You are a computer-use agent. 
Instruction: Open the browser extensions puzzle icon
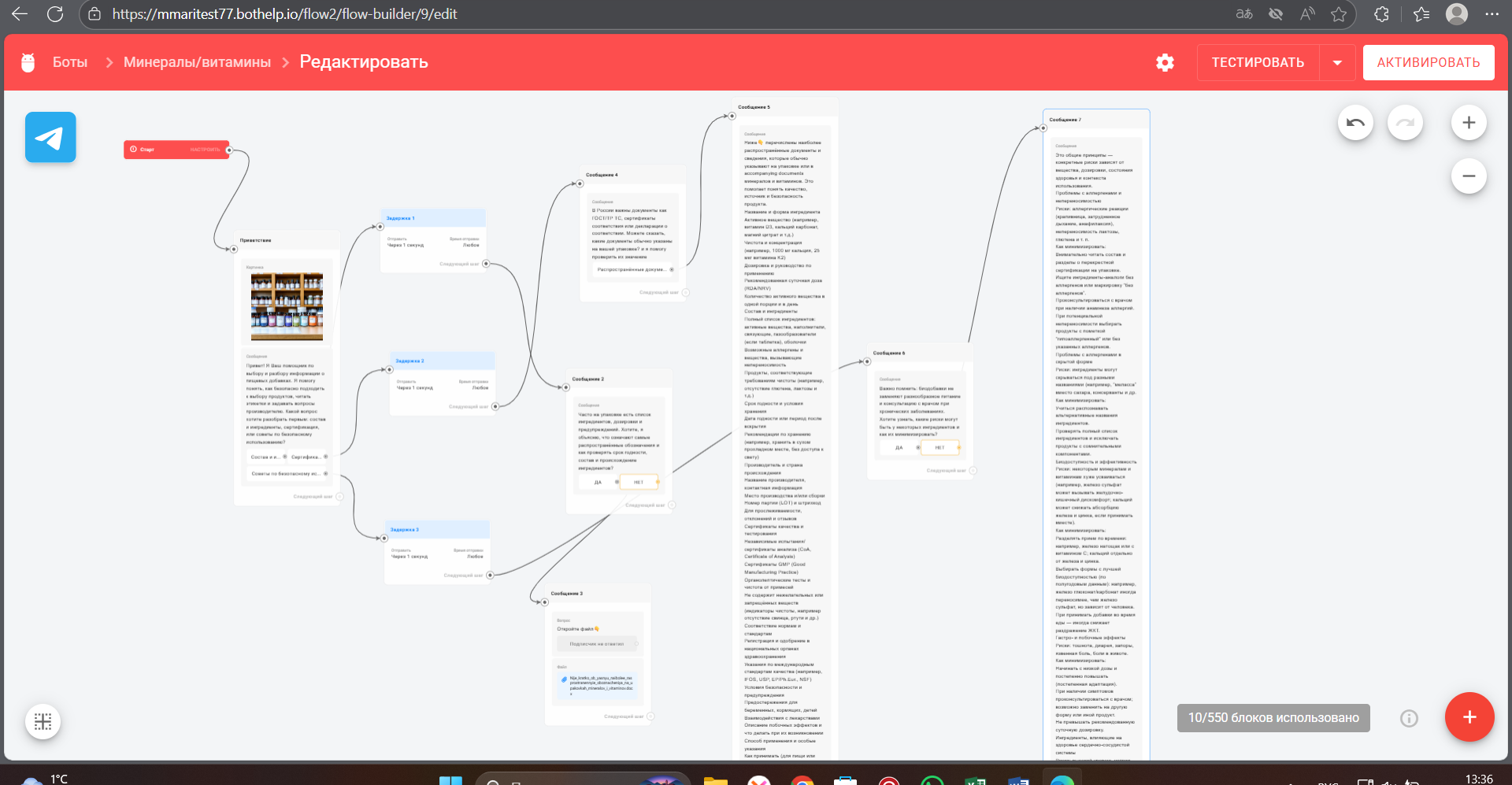1381,14
